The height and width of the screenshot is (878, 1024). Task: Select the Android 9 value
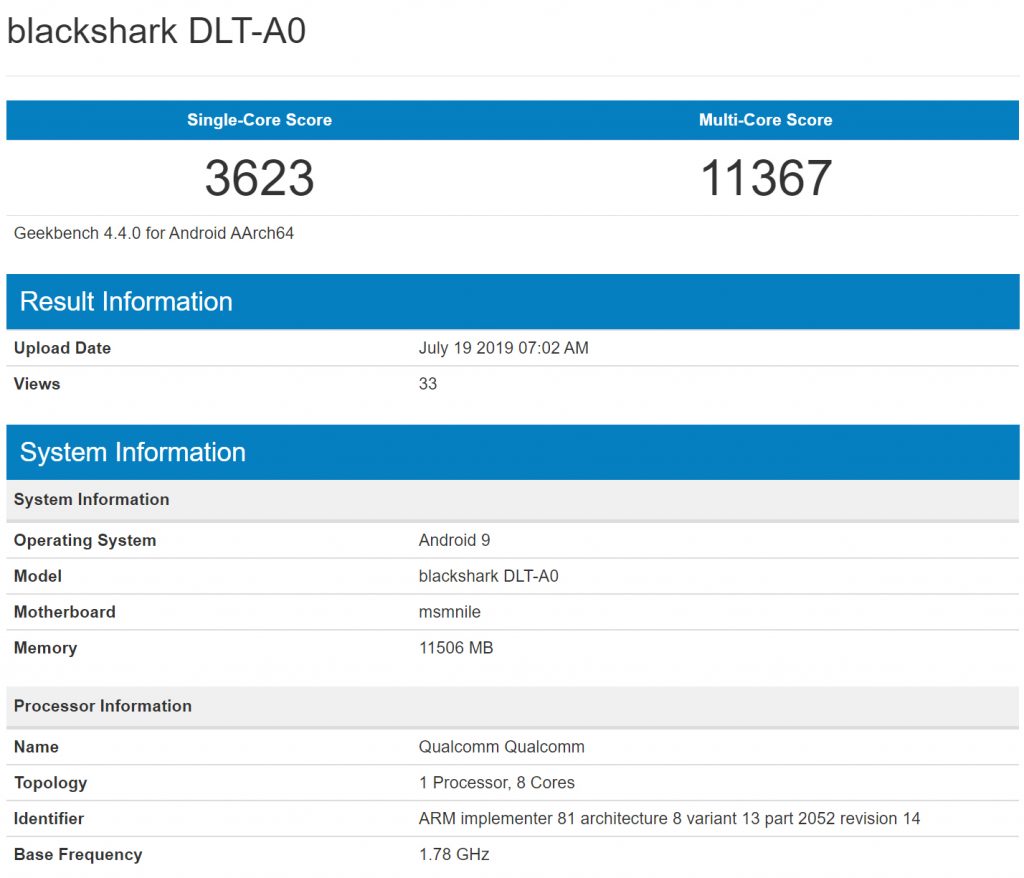click(454, 540)
